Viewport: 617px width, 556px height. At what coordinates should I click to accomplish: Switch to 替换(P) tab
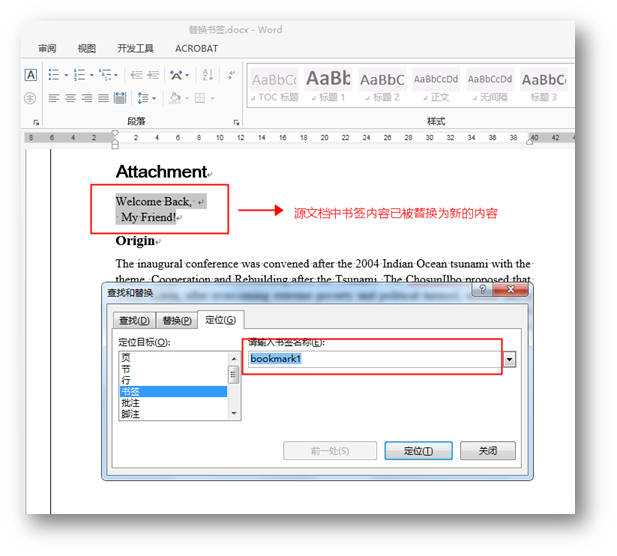pos(177,321)
